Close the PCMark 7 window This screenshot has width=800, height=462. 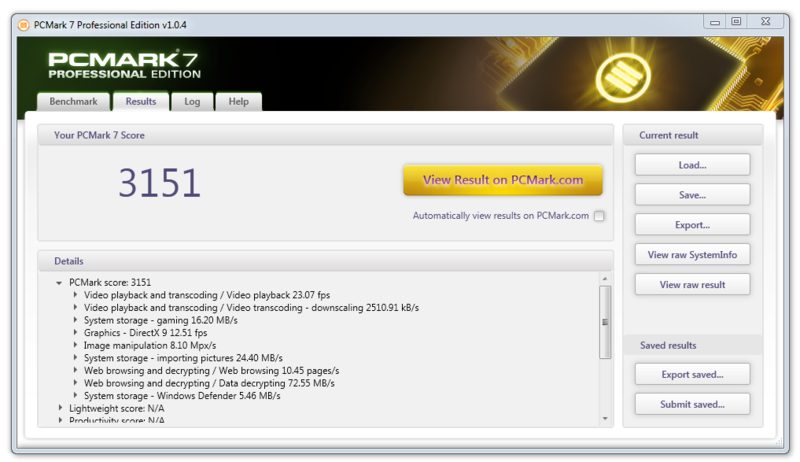[x=765, y=21]
